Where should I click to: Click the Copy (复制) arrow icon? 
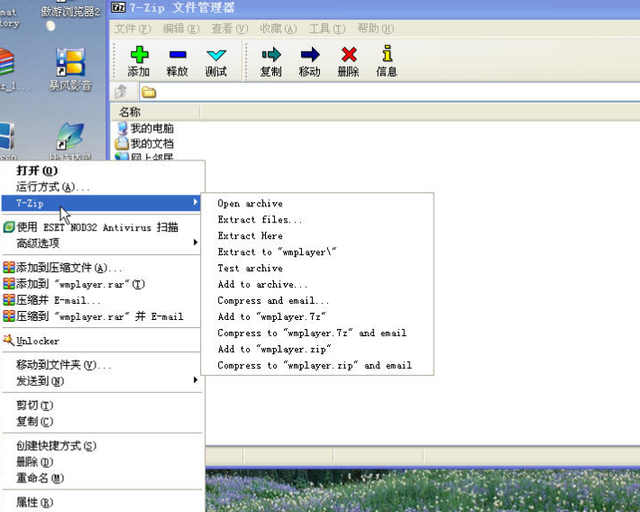[x=271, y=54]
